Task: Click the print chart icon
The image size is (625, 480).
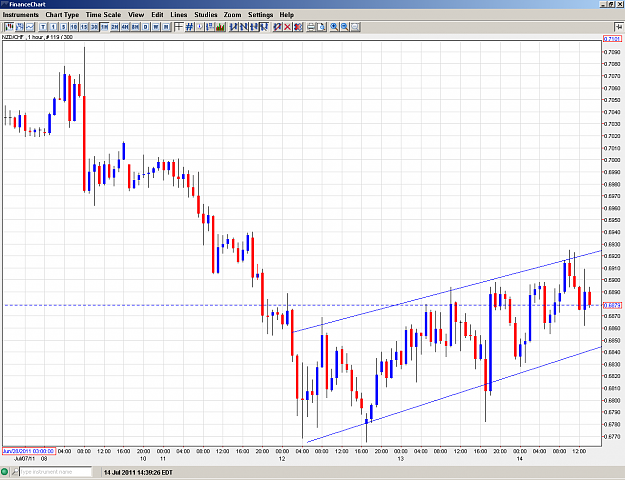Action: click(311, 27)
